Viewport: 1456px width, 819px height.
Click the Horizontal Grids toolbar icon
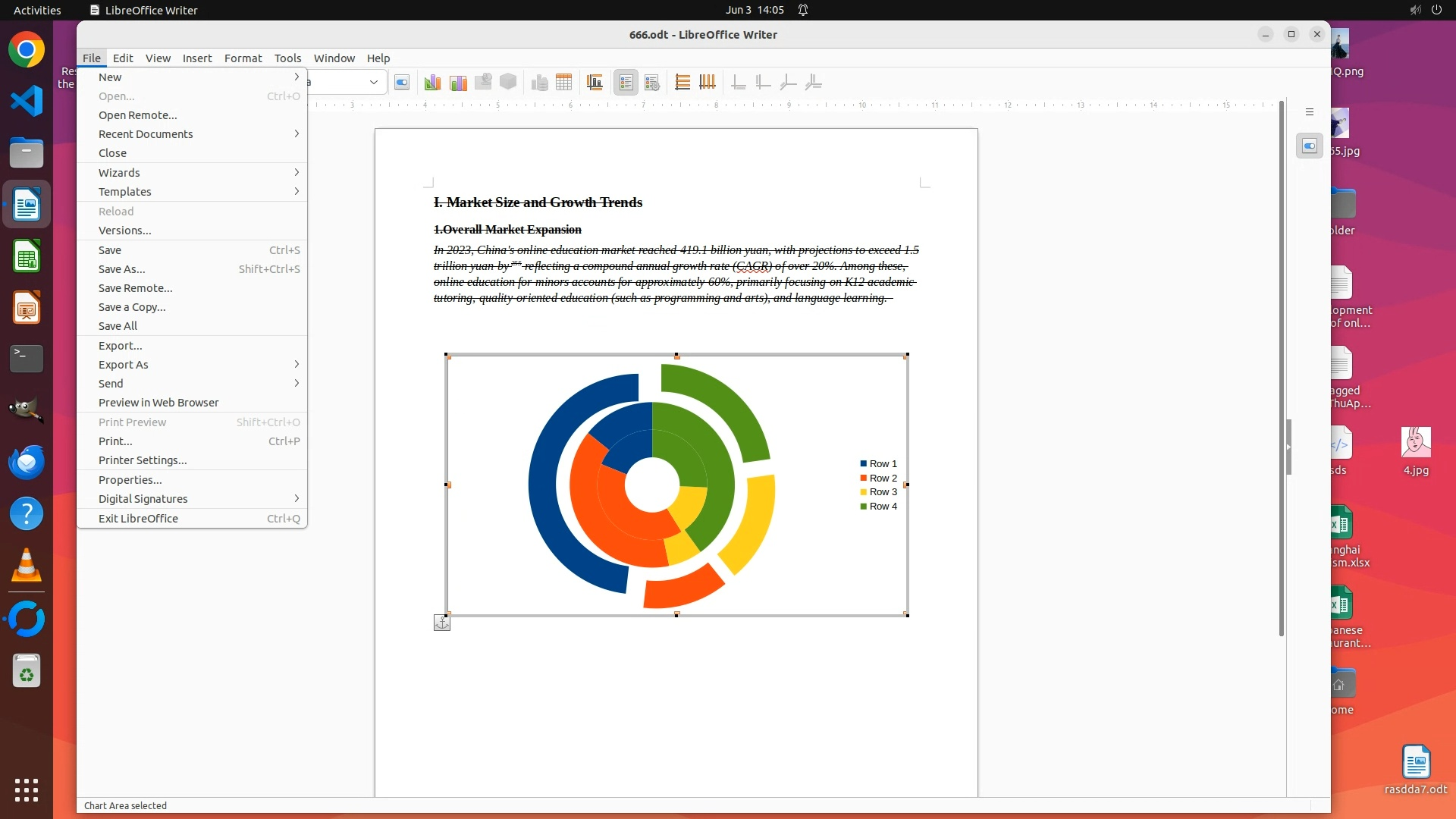pos(682,83)
